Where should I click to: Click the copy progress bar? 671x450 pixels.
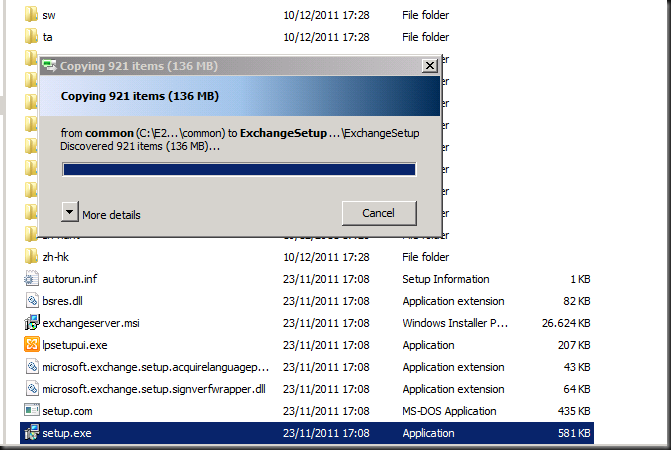pos(239,169)
